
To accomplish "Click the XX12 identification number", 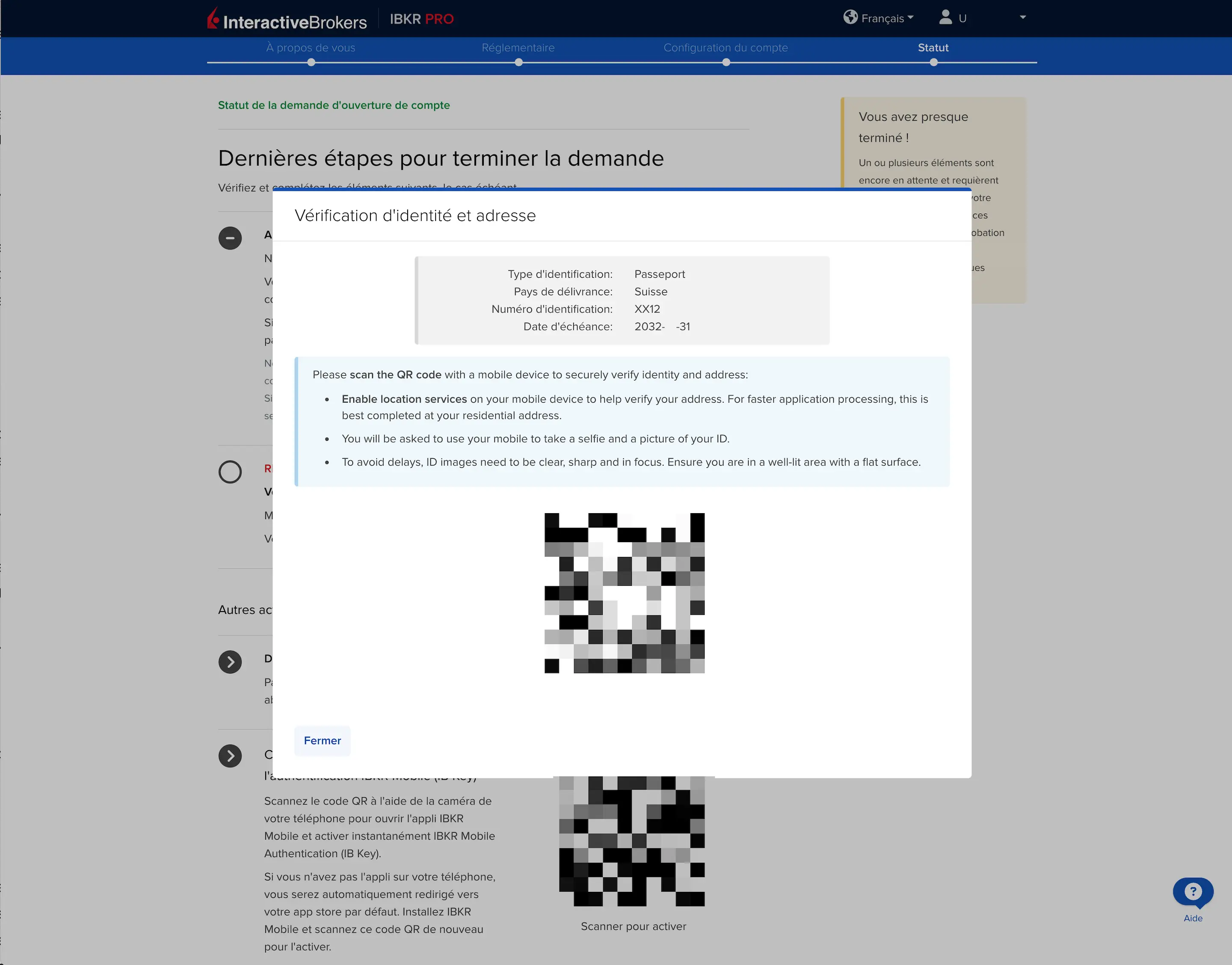I will 647,309.
